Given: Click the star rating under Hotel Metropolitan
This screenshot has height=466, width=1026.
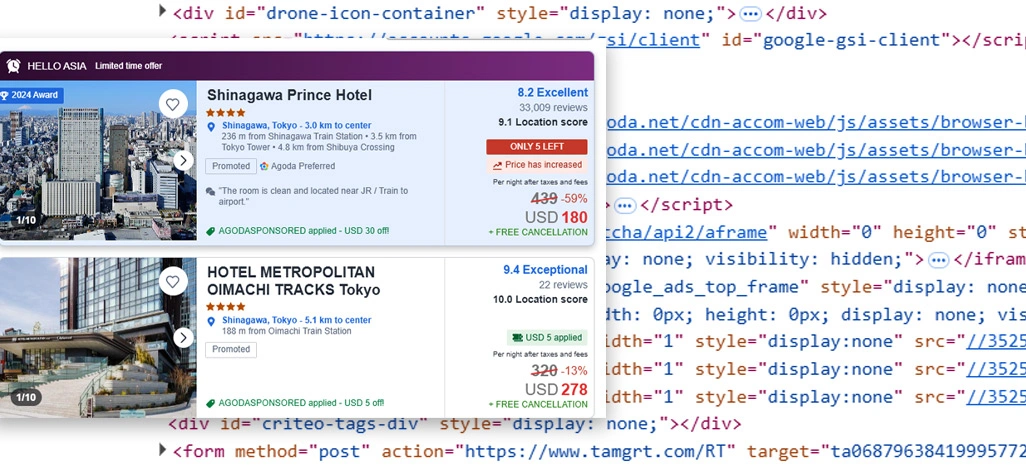Looking at the screenshot, I should tap(226, 306).
